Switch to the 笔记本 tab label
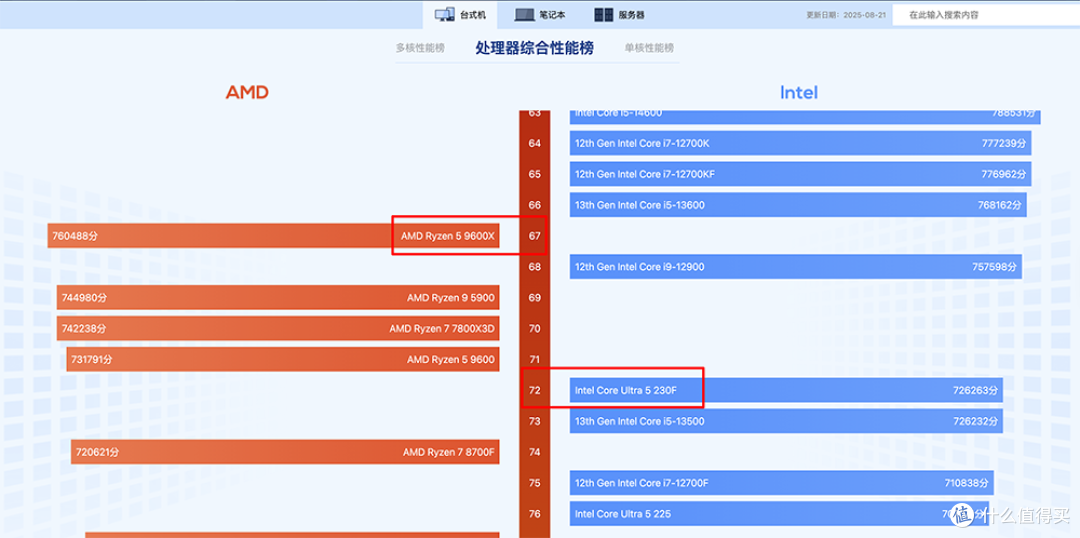 coord(552,15)
